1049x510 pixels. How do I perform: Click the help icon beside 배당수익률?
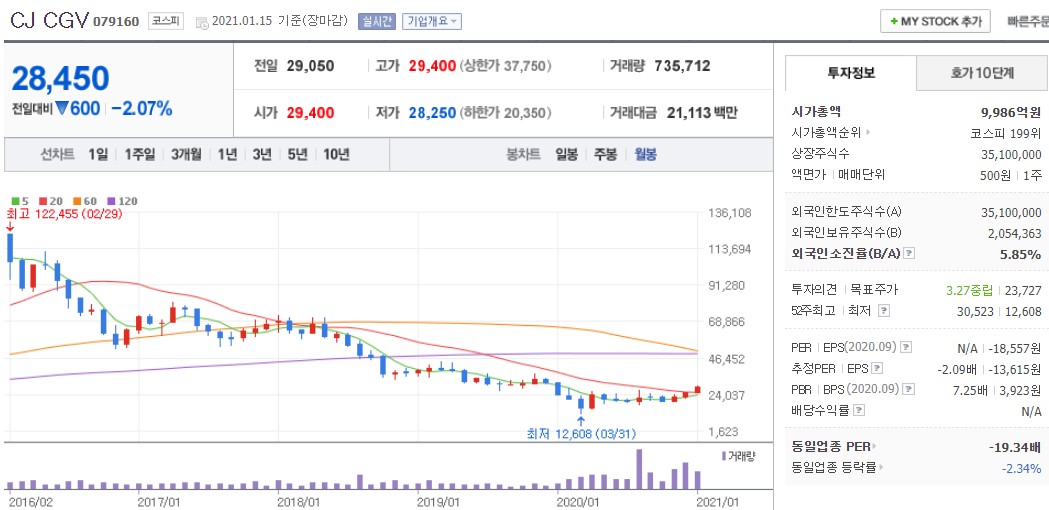click(x=860, y=410)
